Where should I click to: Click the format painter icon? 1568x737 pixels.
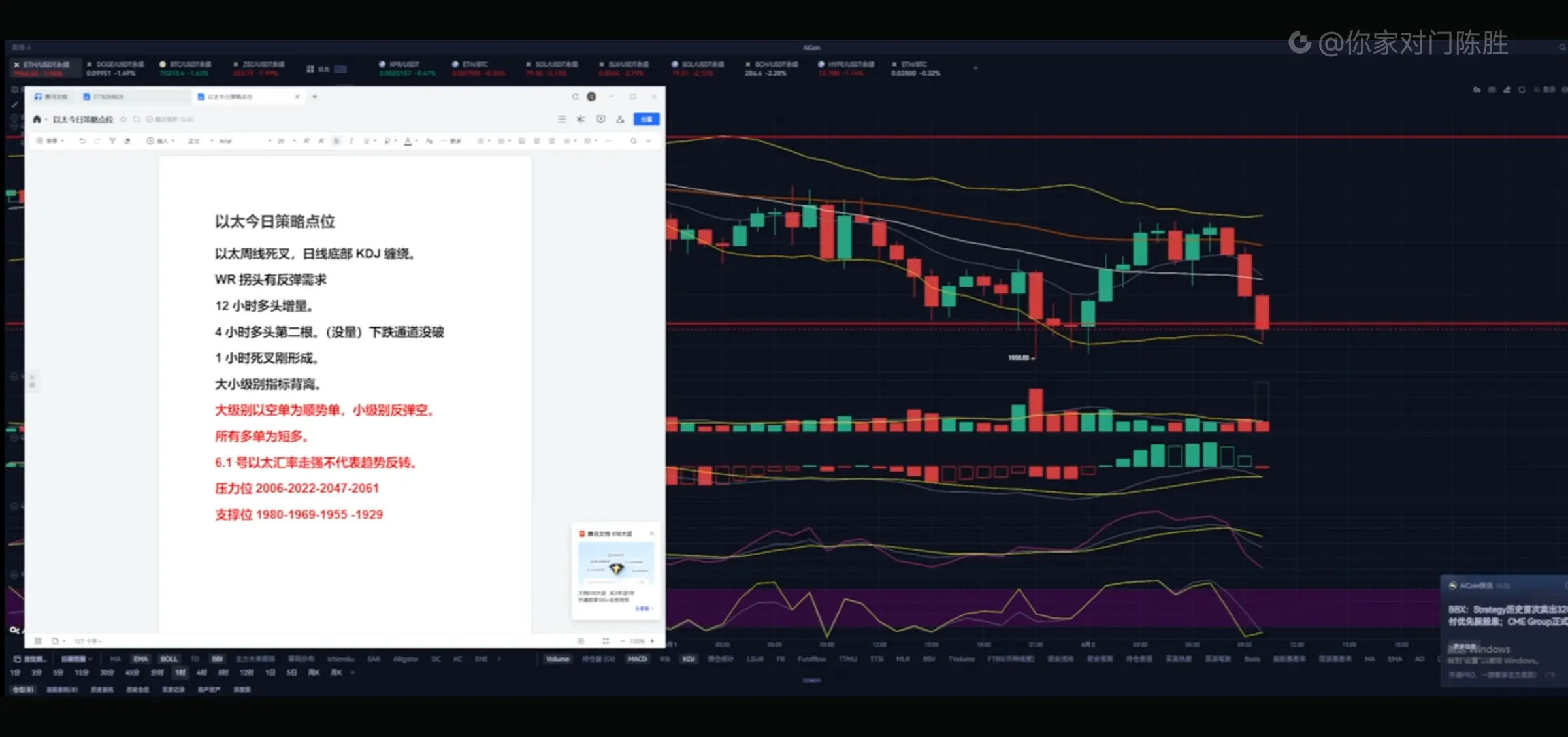(112, 140)
